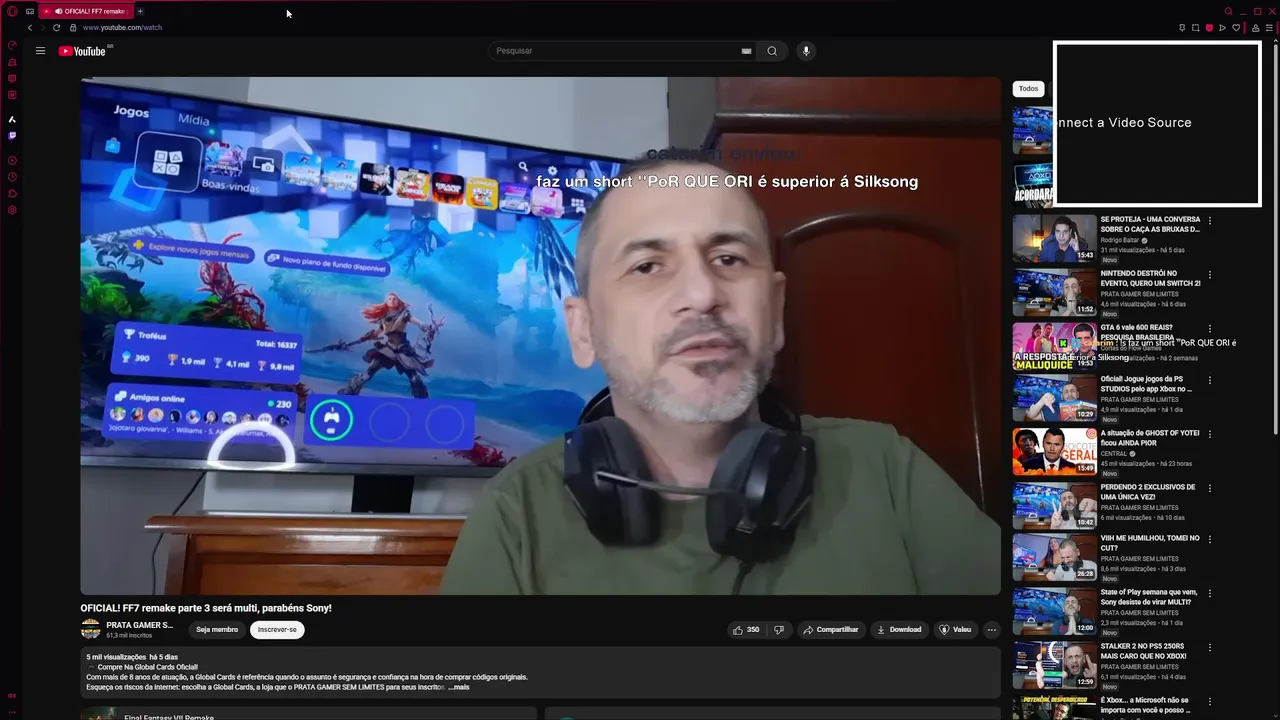Open the red ad blocker shield
Viewport: 1280px width, 720px height.
1209,27
